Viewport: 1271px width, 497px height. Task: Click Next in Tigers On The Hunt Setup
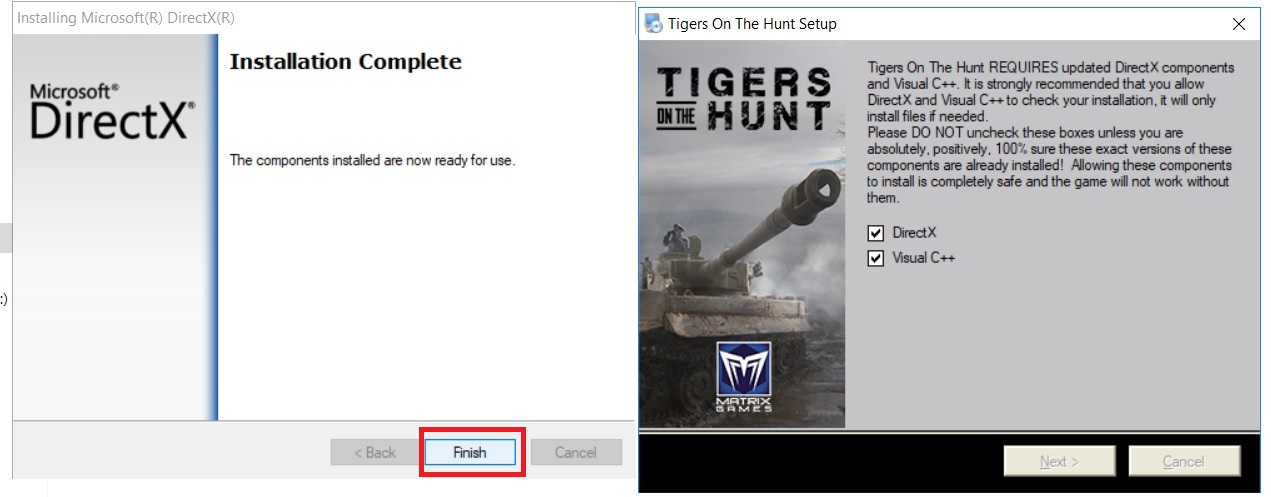pyautogui.click(x=1059, y=461)
